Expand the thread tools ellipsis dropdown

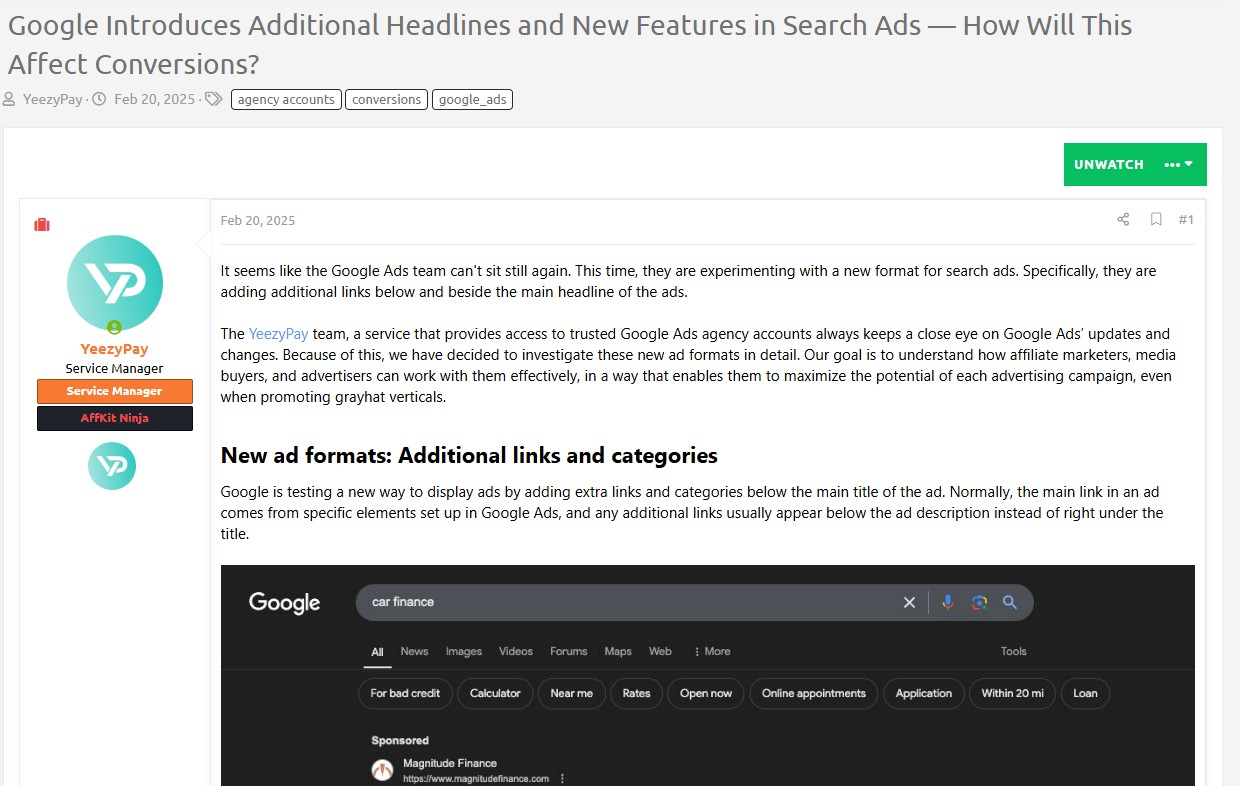point(1180,164)
